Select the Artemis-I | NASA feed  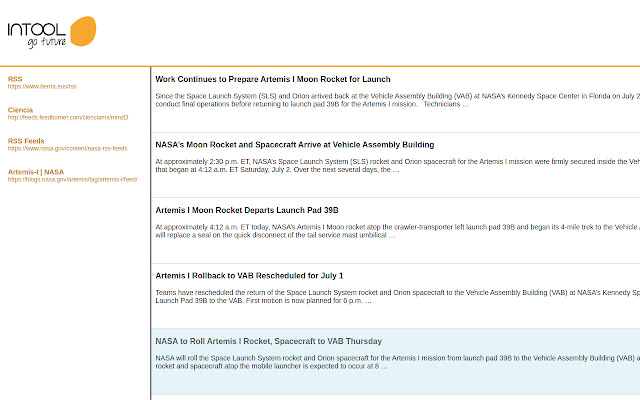(36, 172)
